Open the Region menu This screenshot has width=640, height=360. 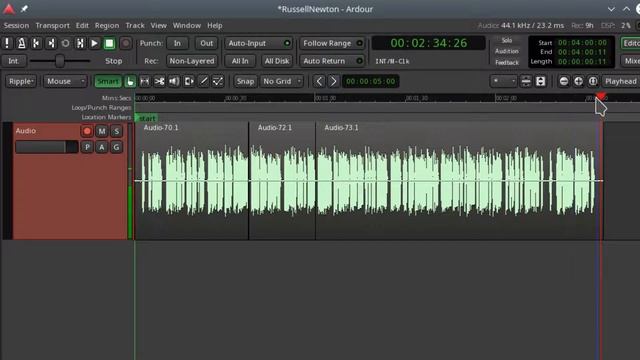coord(107,25)
